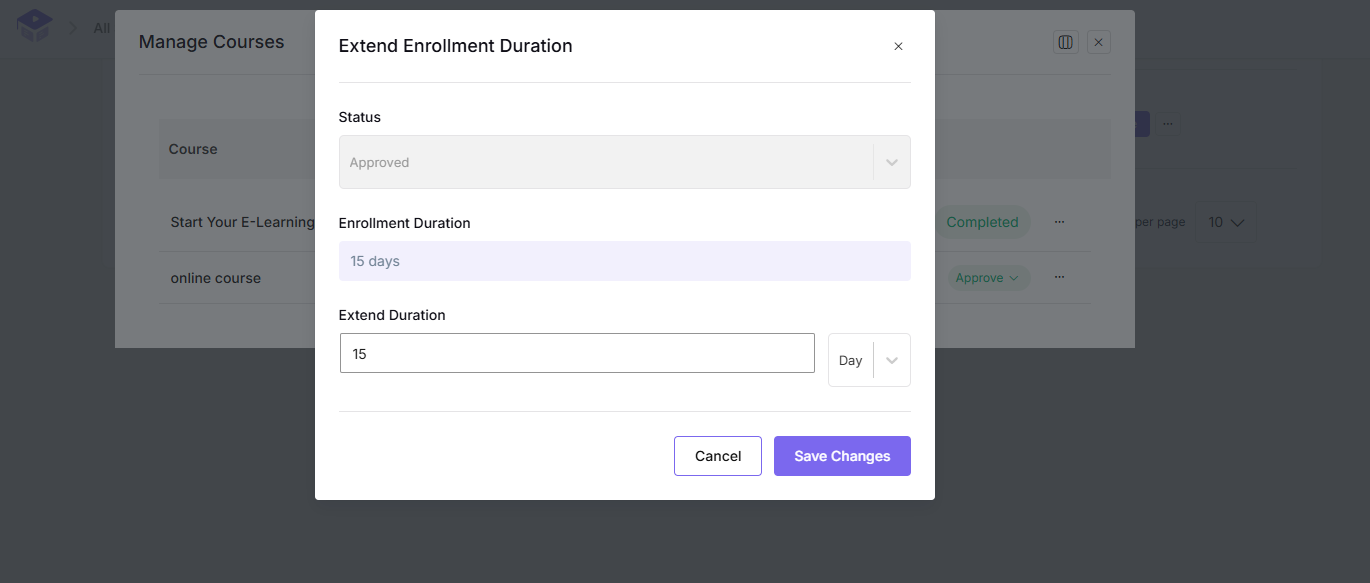This screenshot has height=583, width=1370.
Task: Close the Manage Courses panel
Action: coord(1098,42)
